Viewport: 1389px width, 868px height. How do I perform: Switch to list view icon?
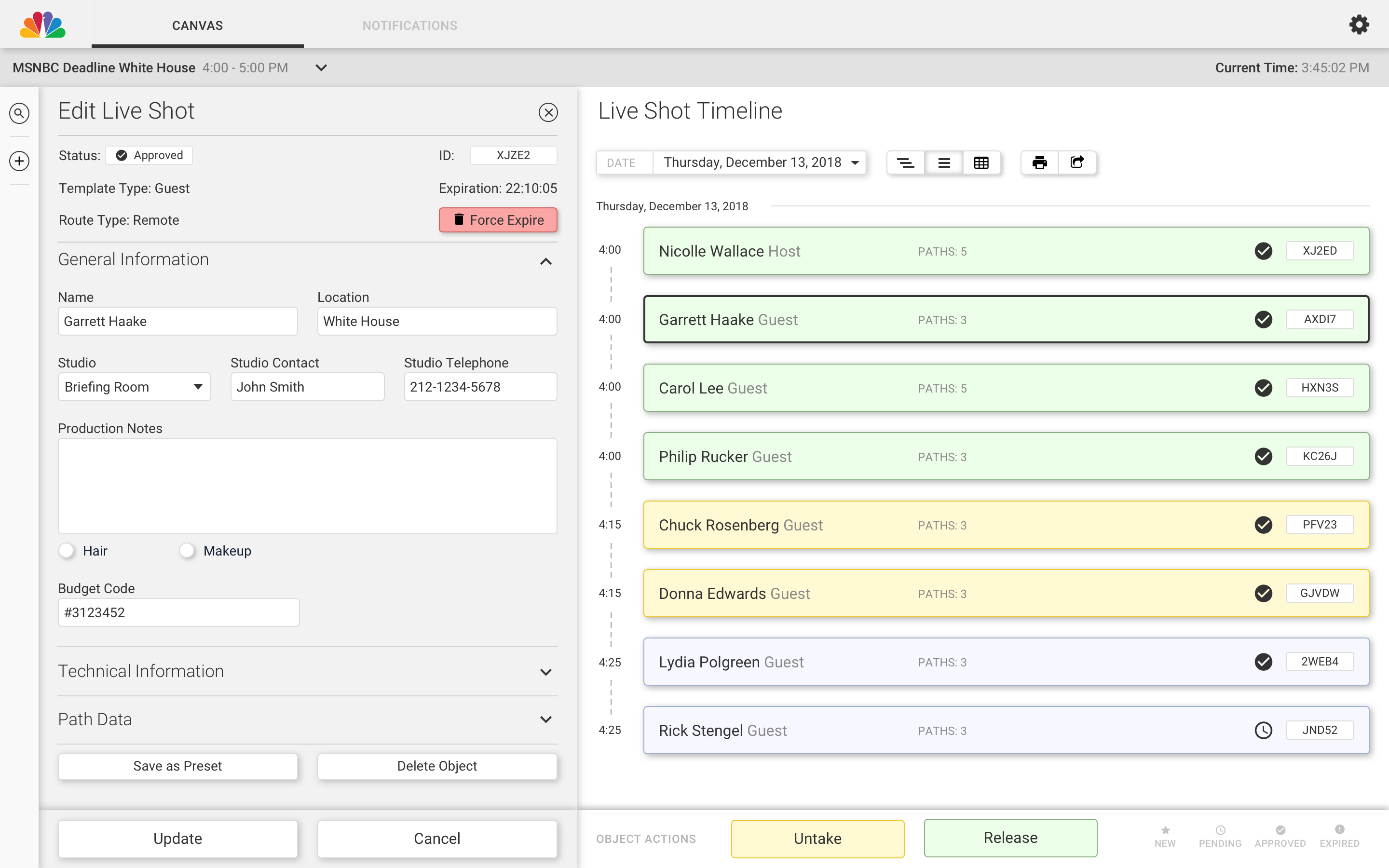pyautogui.click(x=943, y=163)
